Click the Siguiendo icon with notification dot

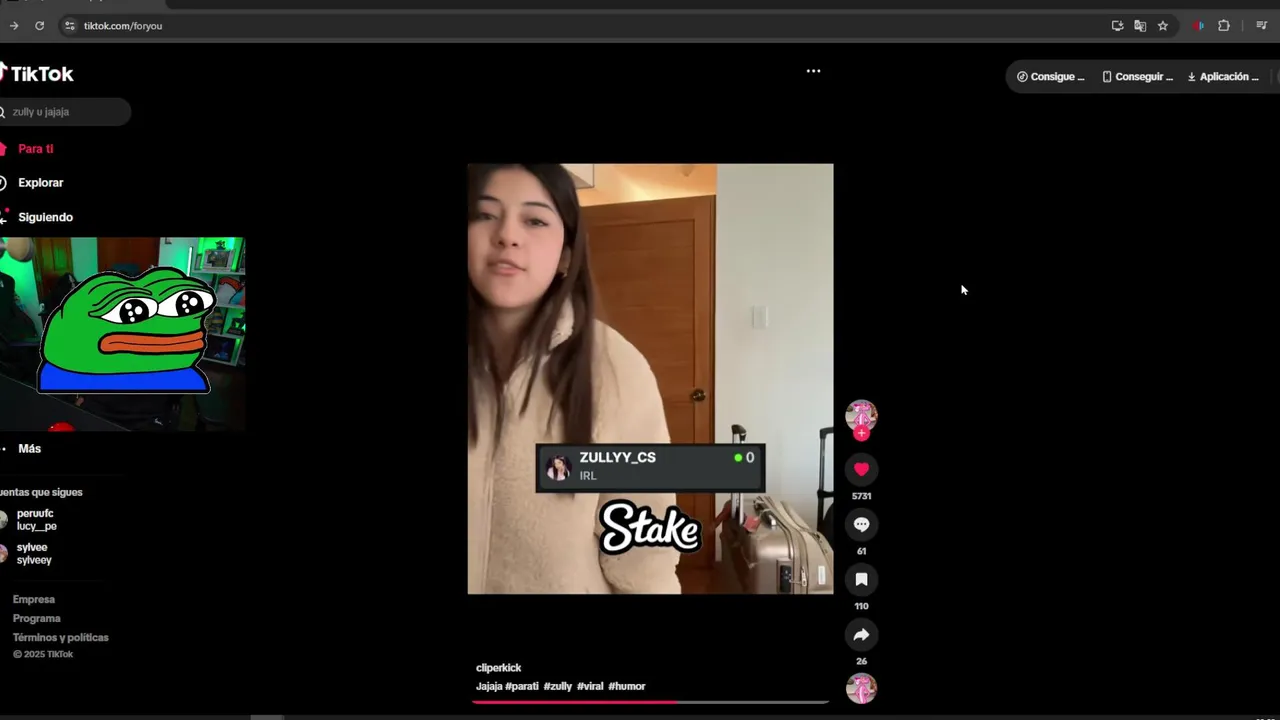[x=3, y=216]
